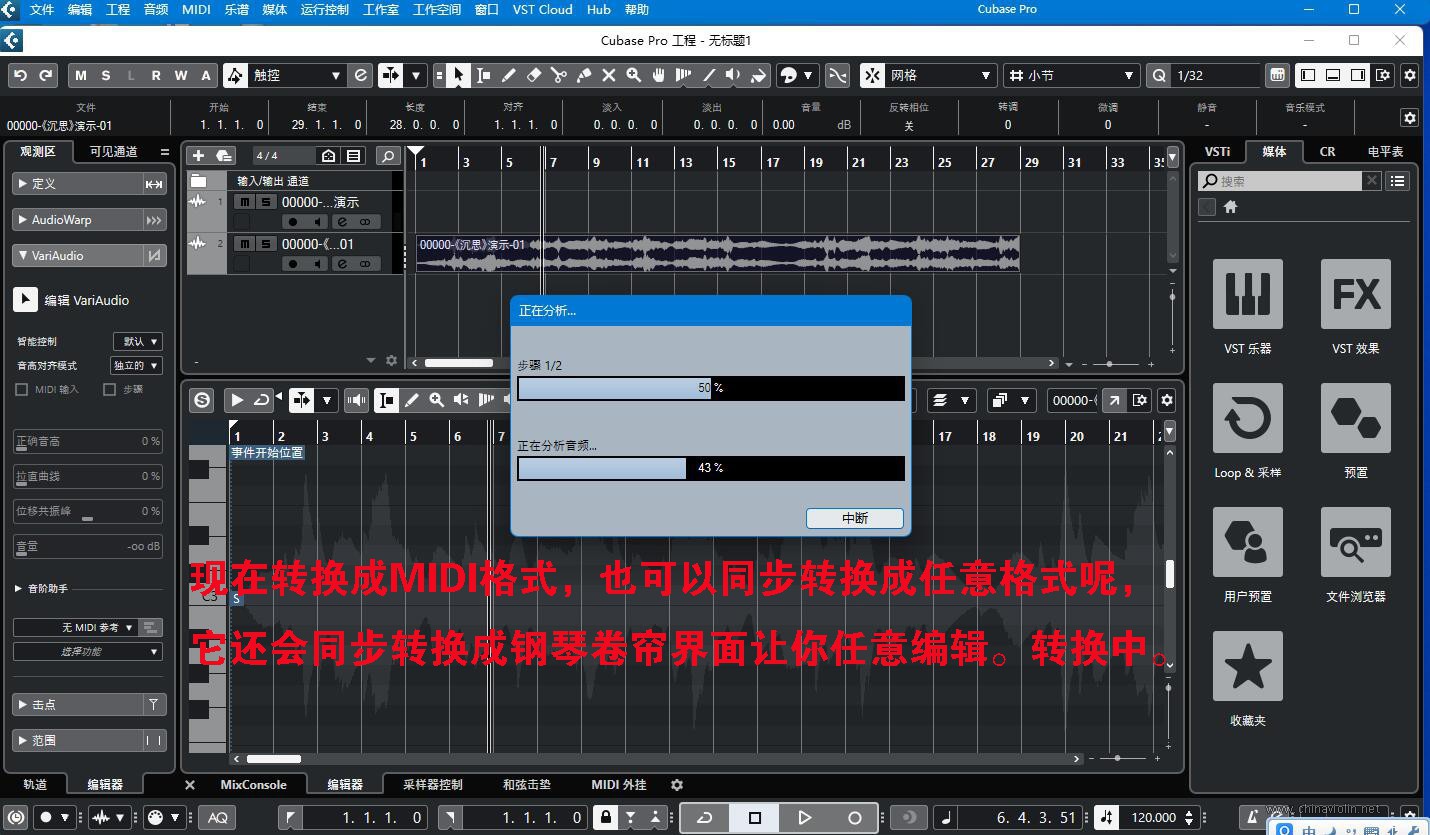Viewport: 1430px width, 835px height.
Task: Open the VST Cloud menu
Action: [x=543, y=10]
